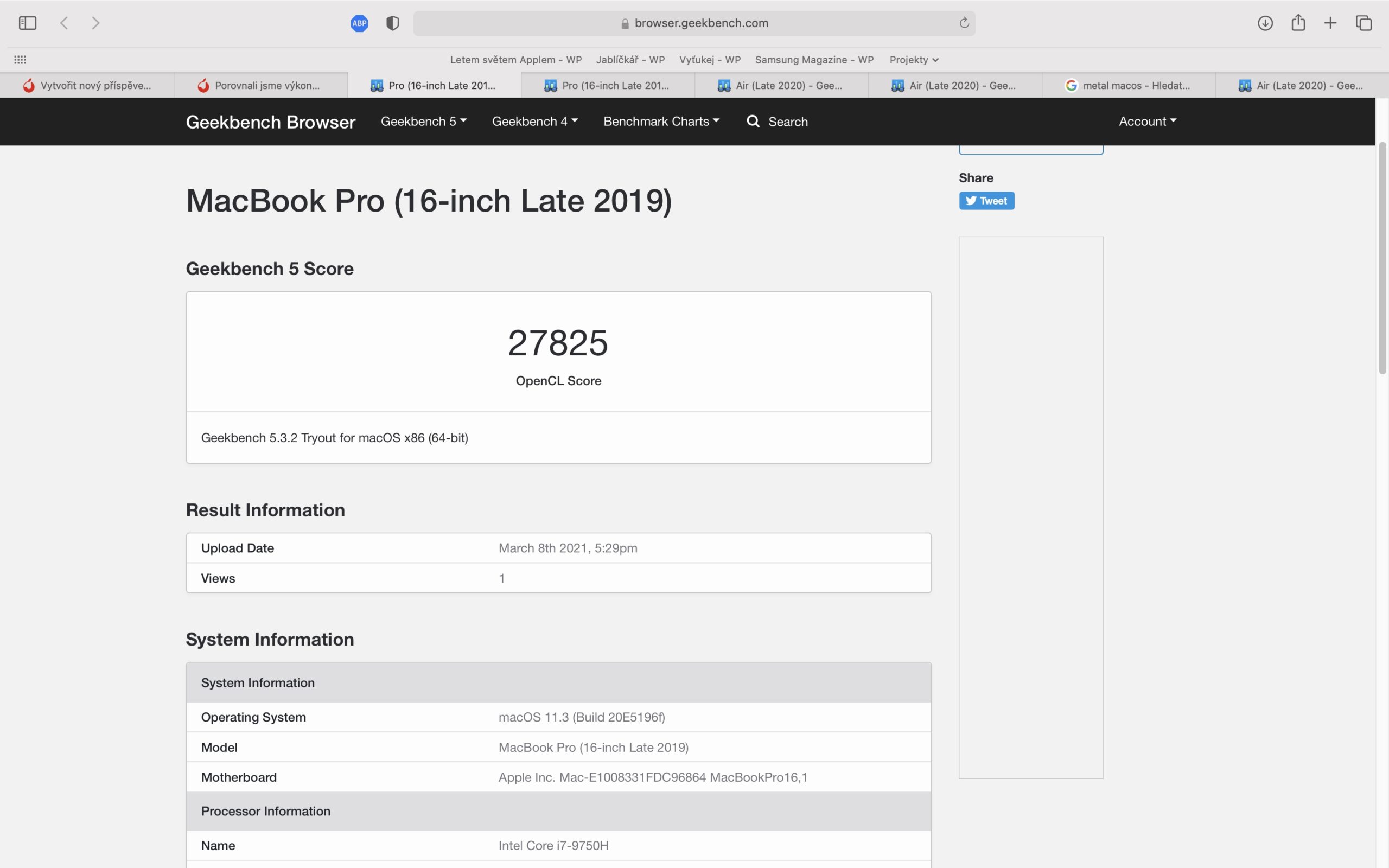Screen dimensions: 1389x868
Task: Open the Letem světem Applem - WP bookmark
Action: point(515,60)
